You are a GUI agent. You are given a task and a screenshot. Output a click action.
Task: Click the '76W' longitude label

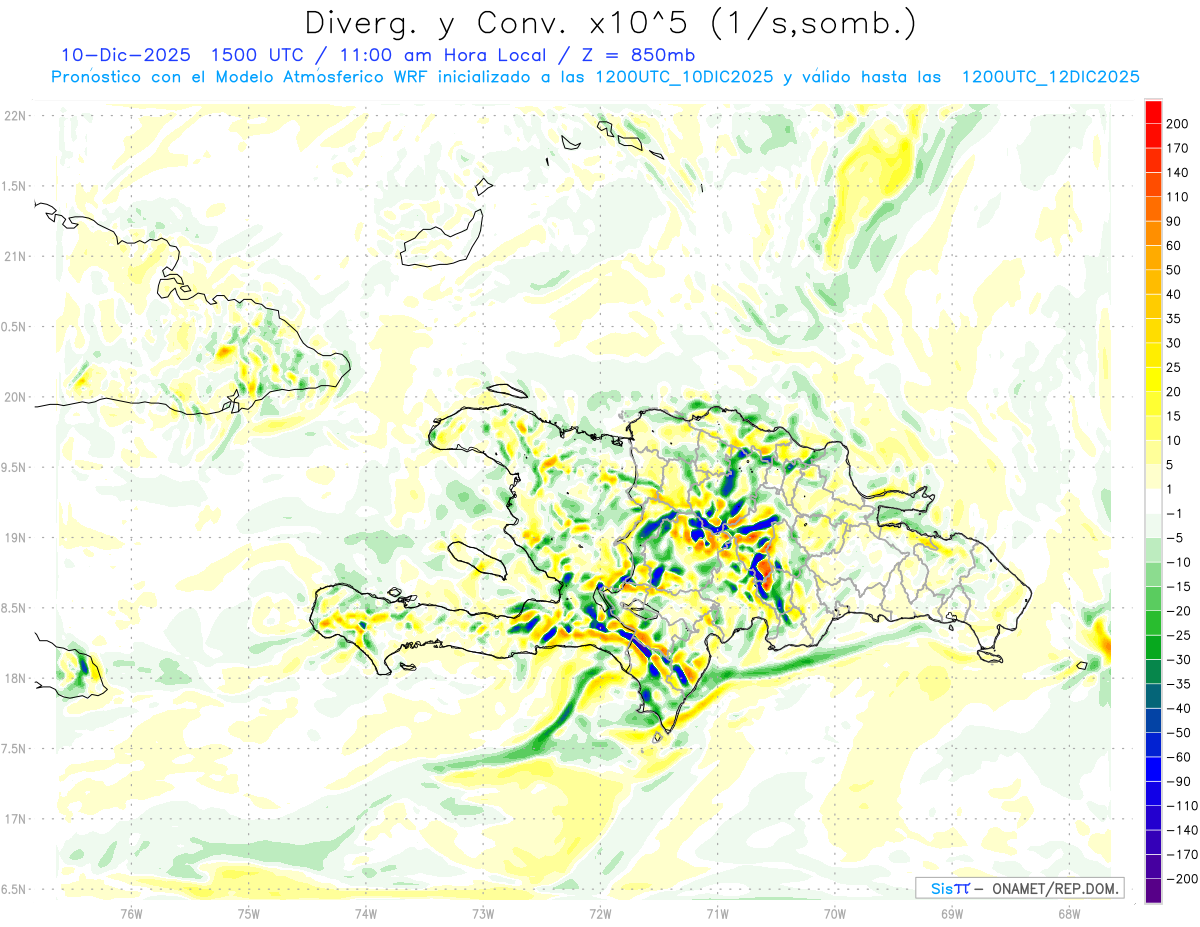click(x=131, y=913)
